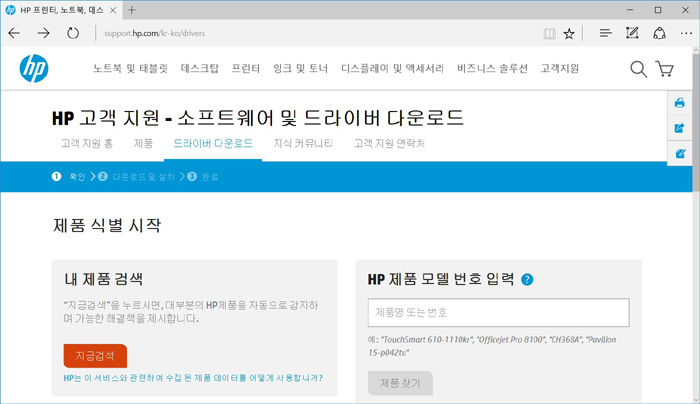700x404 pixels.
Task: Open a new browser tab
Action: click(x=132, y=10)
